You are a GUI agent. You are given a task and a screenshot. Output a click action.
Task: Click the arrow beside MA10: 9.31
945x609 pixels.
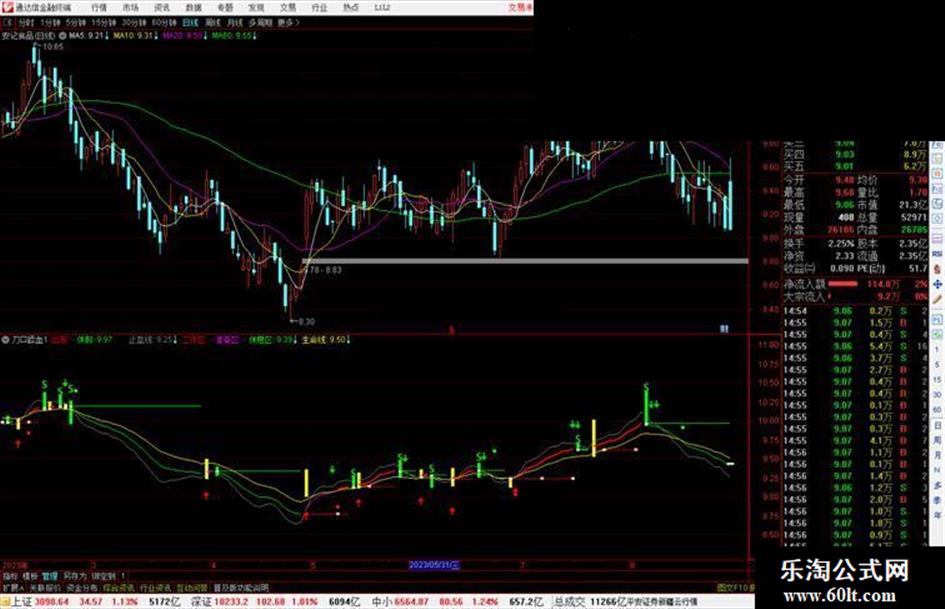click(x=156, y=36)
